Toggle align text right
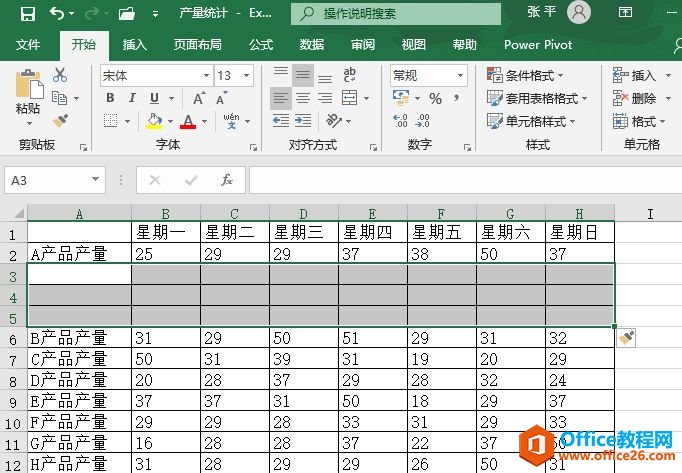The width and height of the screenshot is (682, 473). pos(325,98)
